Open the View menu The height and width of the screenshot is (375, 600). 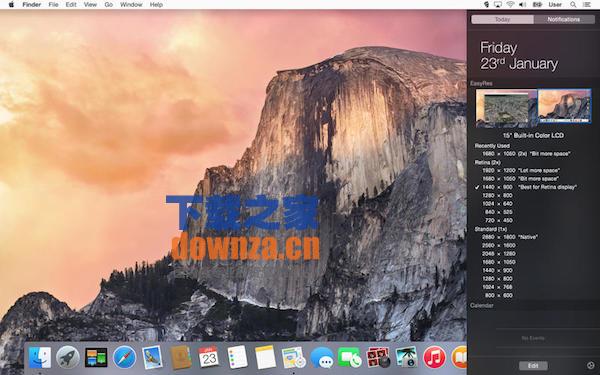[x=90, y=5]
